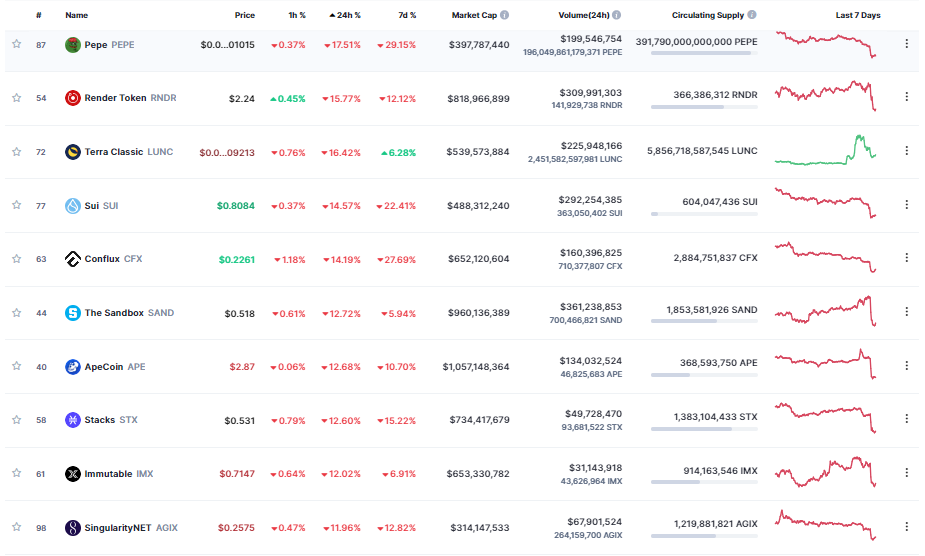Image resolution: width=925 pixels, height=556 pixels.
Task: Toggle watchlist star for Terra Classic
Action: [x=17, y=152]
